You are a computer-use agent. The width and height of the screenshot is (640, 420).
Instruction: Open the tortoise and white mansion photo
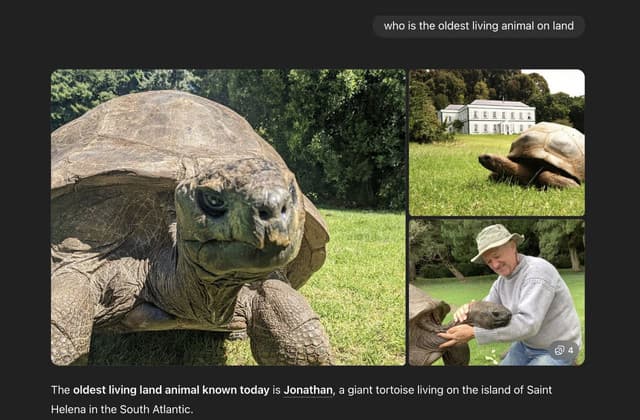[497, 142]
